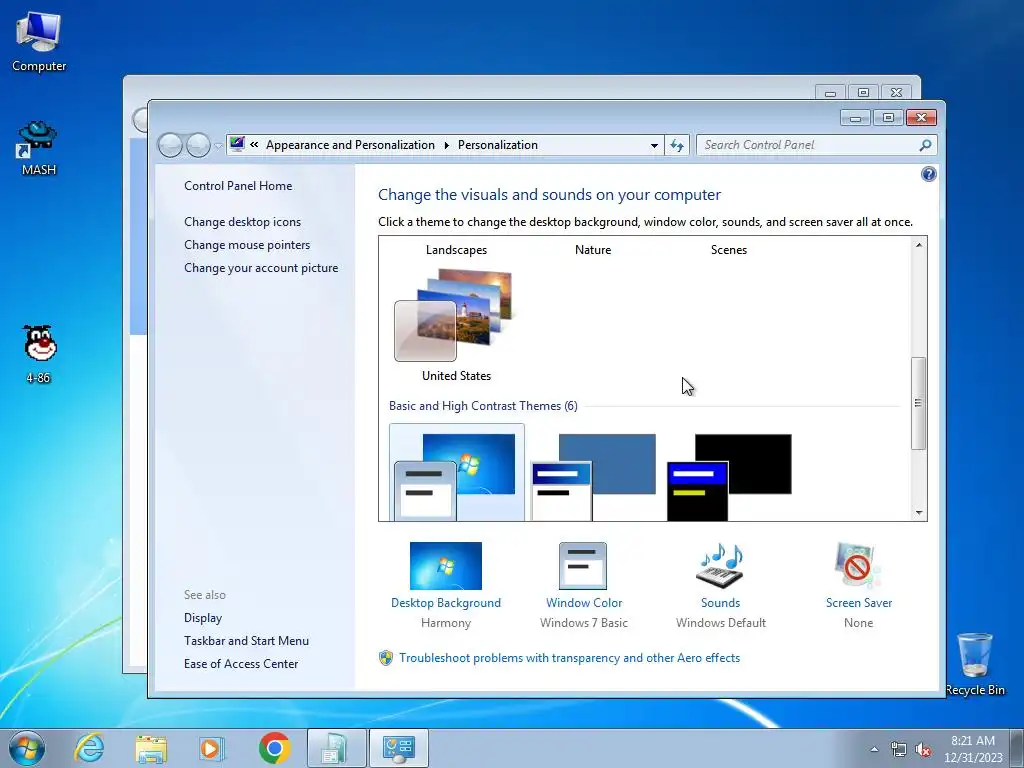Launch Google Chrome from taskbar
Screen dimensions: 1024x768
[275, 748]
